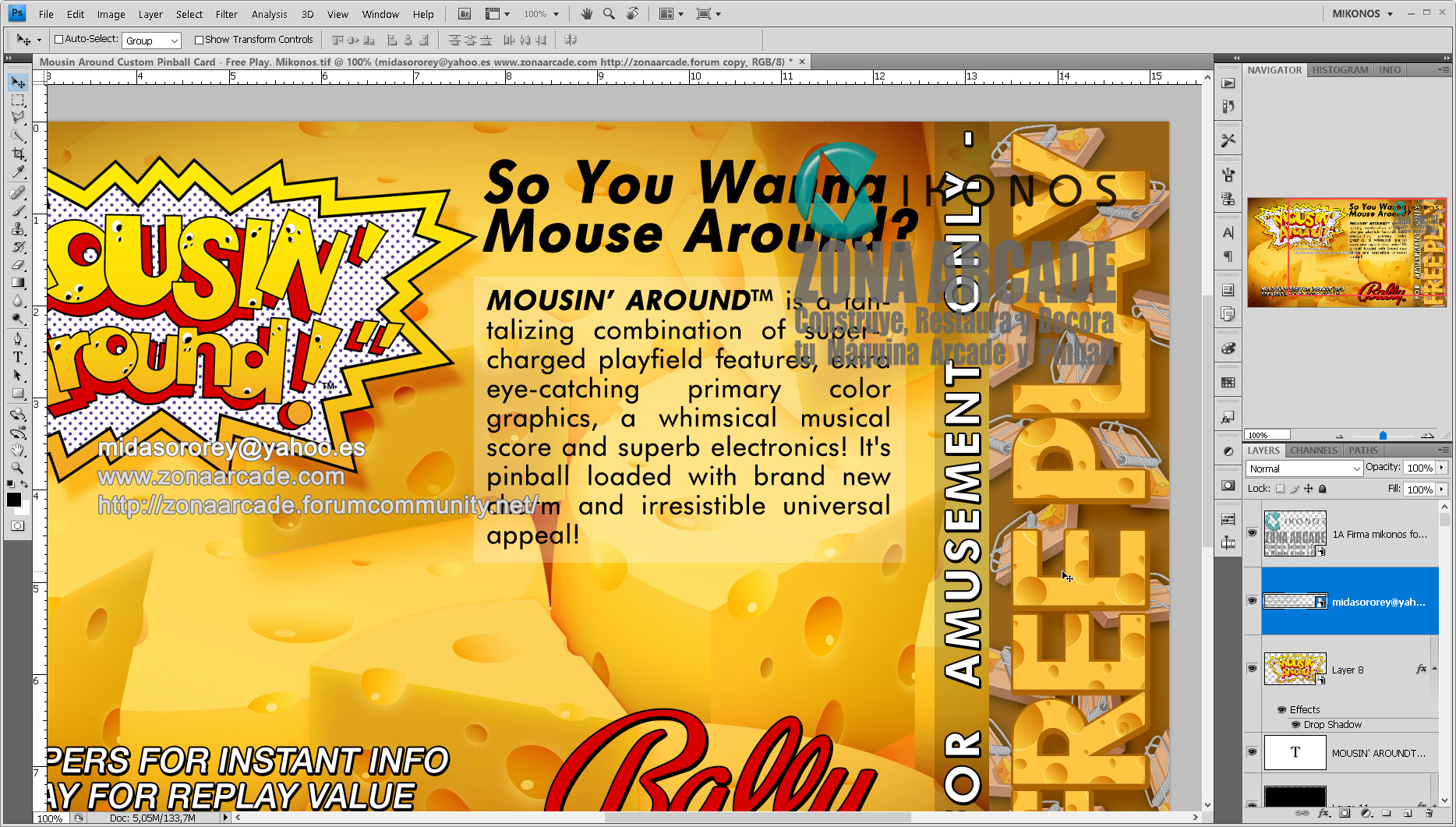Grab the Hand tool
This screenshot has width=1456, height=827.
18,450
